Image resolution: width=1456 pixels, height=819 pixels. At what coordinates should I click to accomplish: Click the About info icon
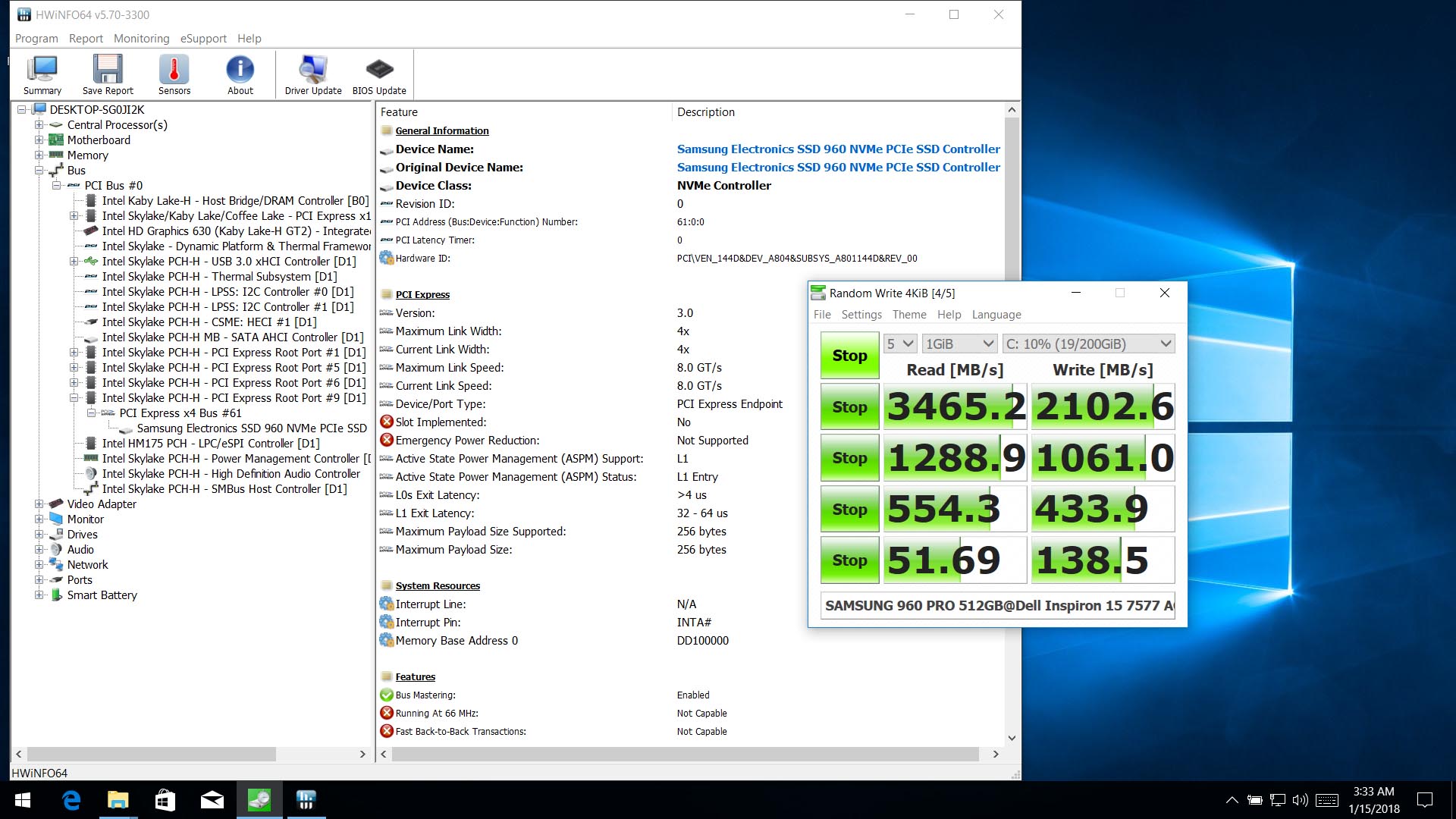pyautogui.click(x=240, y=74)
